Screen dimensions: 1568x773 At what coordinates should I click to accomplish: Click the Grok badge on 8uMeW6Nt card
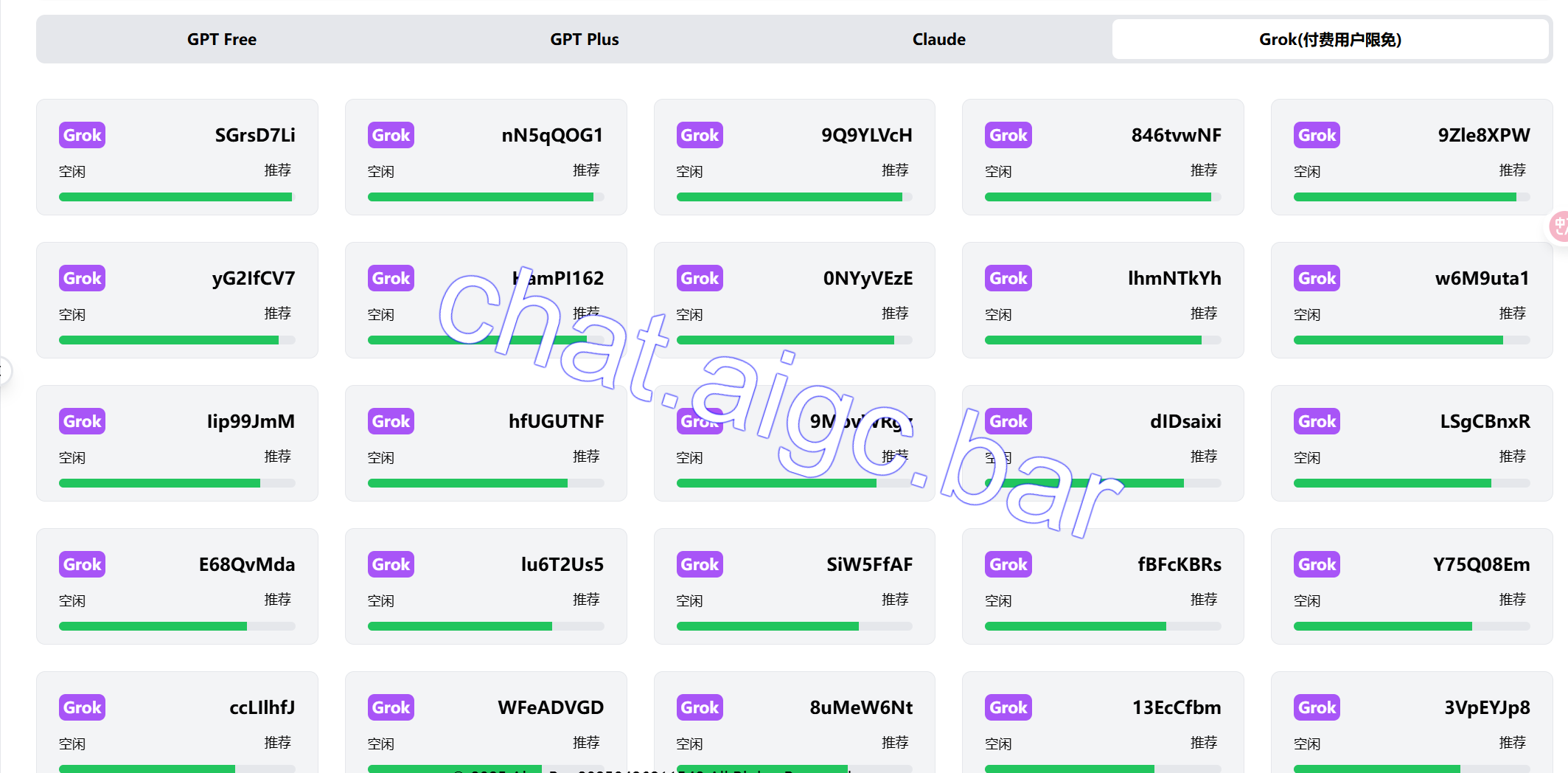700,707
